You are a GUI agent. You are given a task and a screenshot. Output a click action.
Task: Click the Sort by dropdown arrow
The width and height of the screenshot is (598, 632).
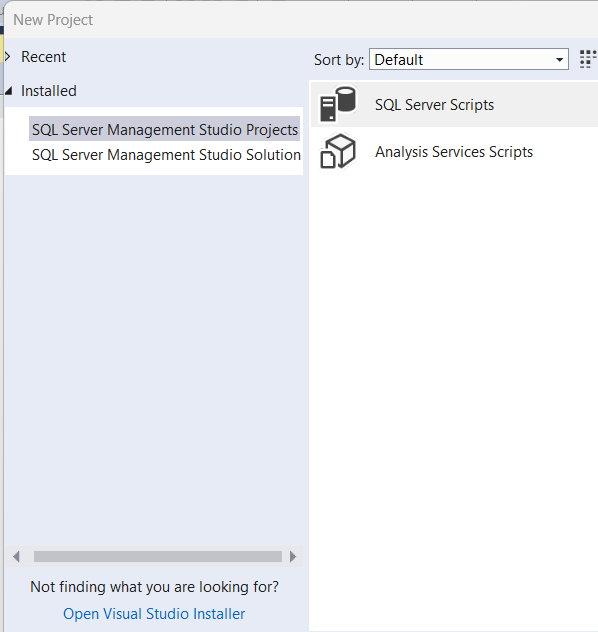coord(559,60)
